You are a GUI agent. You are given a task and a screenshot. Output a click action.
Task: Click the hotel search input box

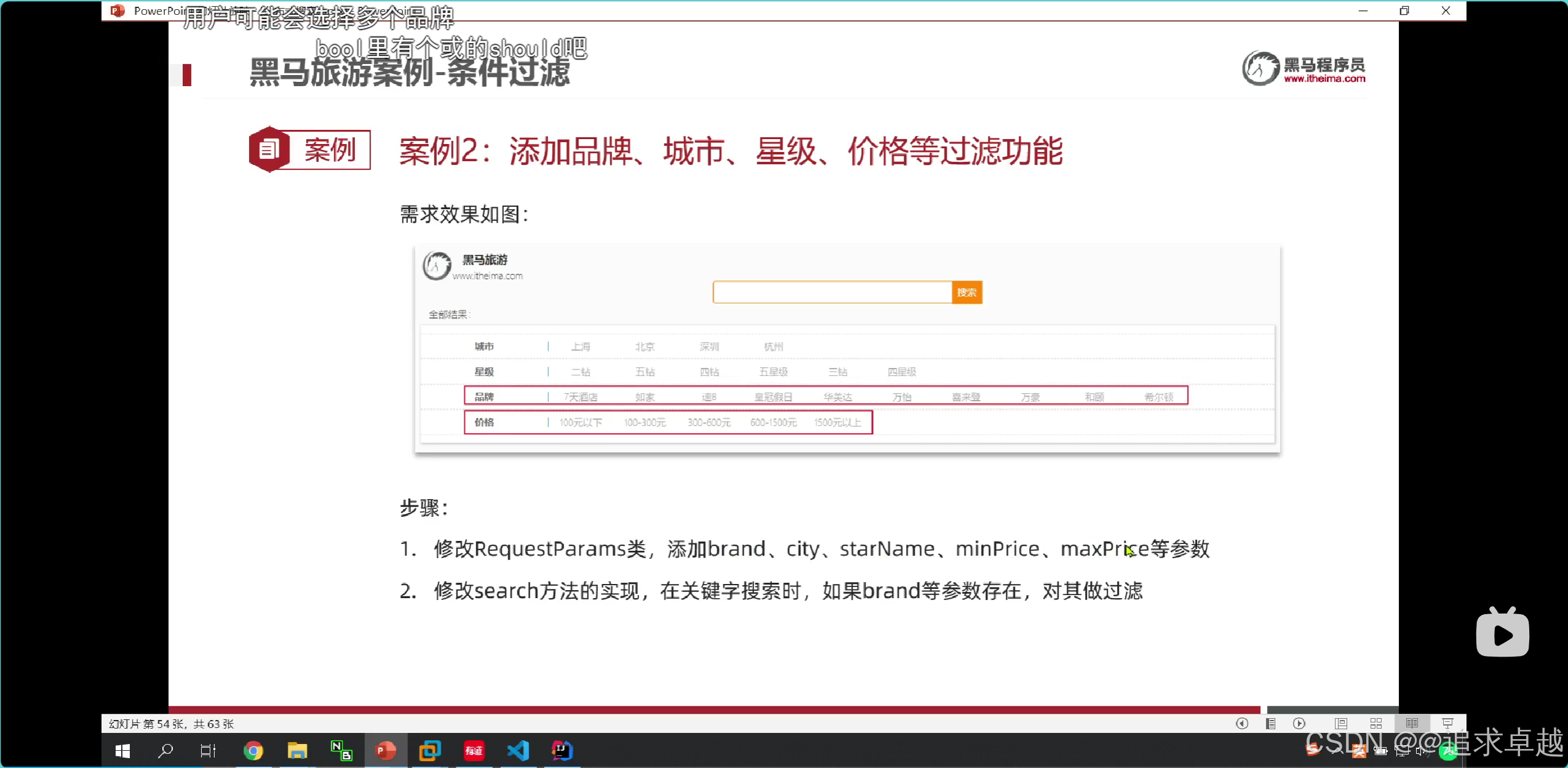point(832,292)
